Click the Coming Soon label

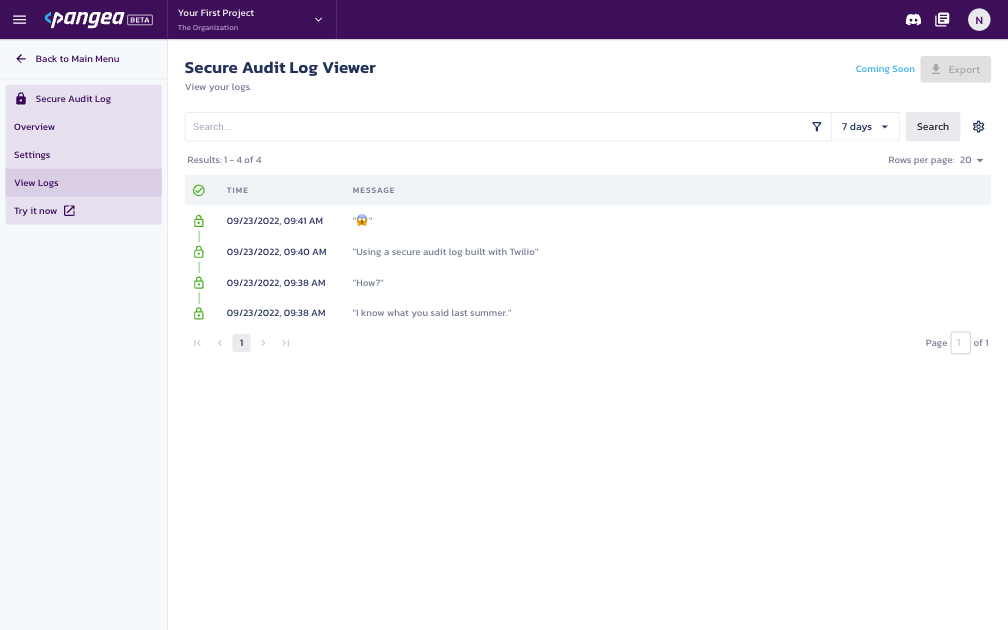(x=885, y=69)
